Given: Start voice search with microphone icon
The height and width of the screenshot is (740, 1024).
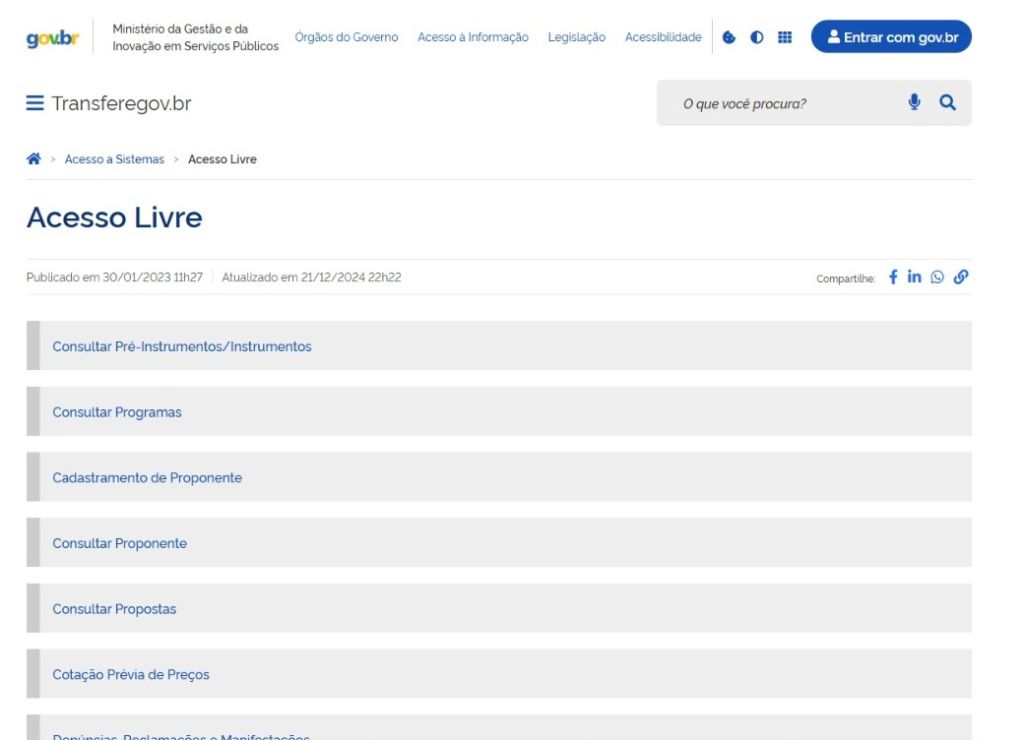Looking at the screenshot, I should coord(914,102).
